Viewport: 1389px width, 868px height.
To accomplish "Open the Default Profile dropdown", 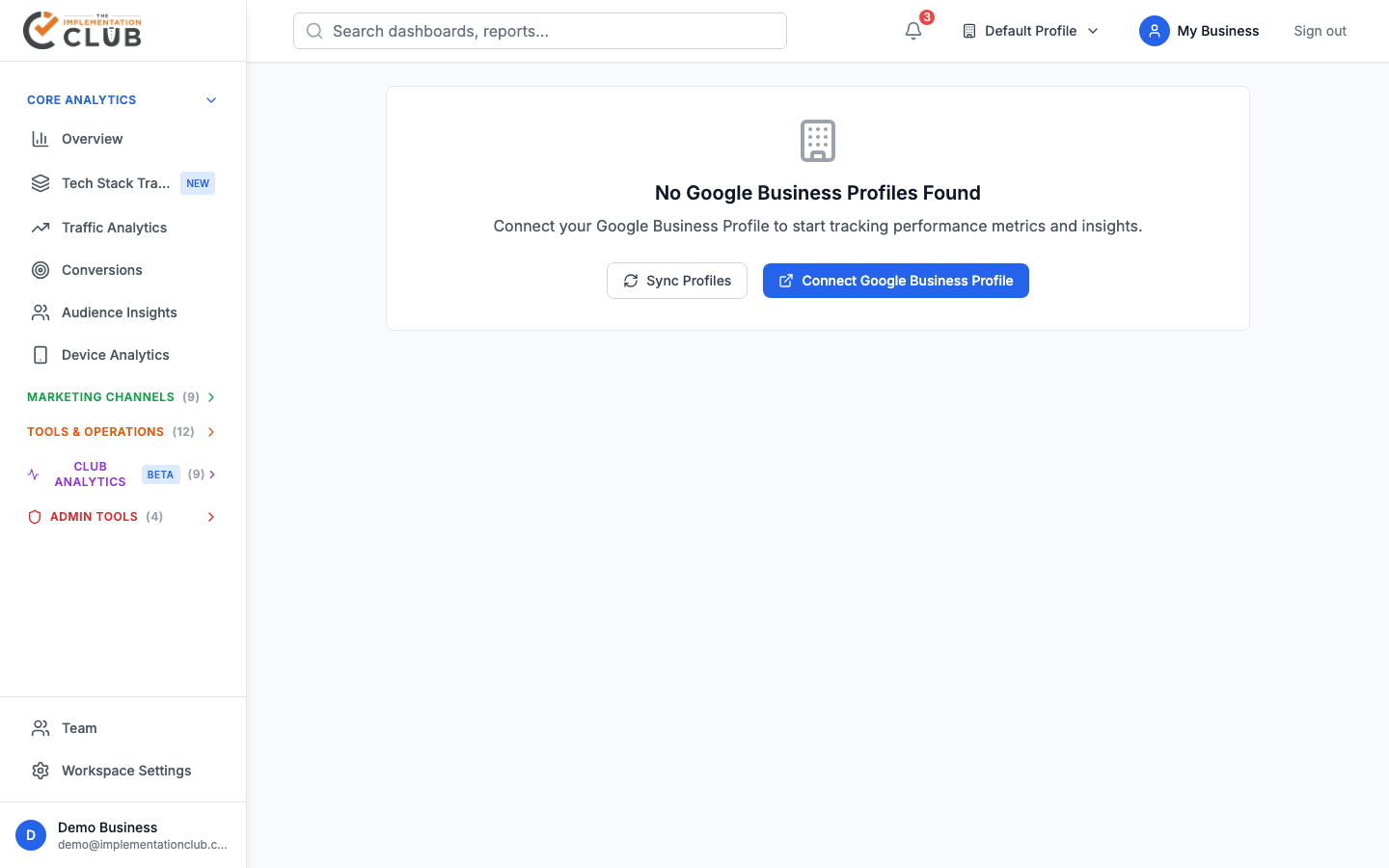I will tap(1029, 30).
